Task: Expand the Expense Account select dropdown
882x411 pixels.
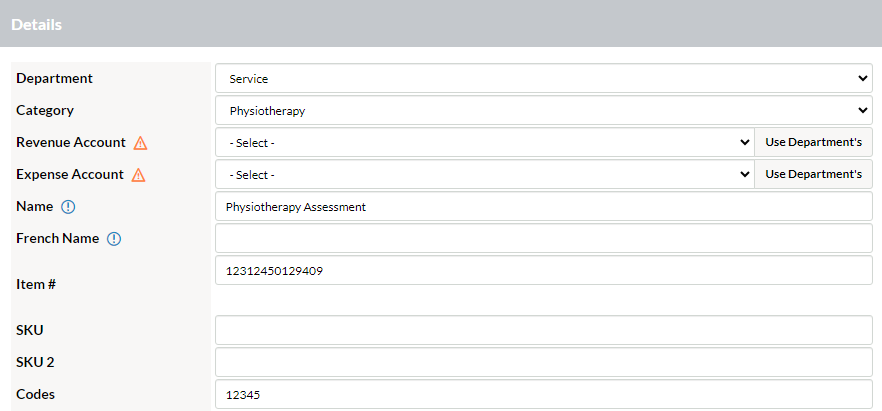Action: pyautogui.click(x=485, y=174)
